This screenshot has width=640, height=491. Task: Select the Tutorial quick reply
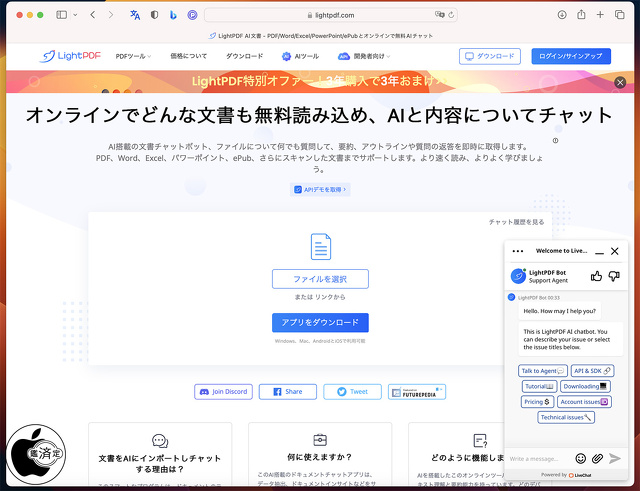[x=539, y=387]
